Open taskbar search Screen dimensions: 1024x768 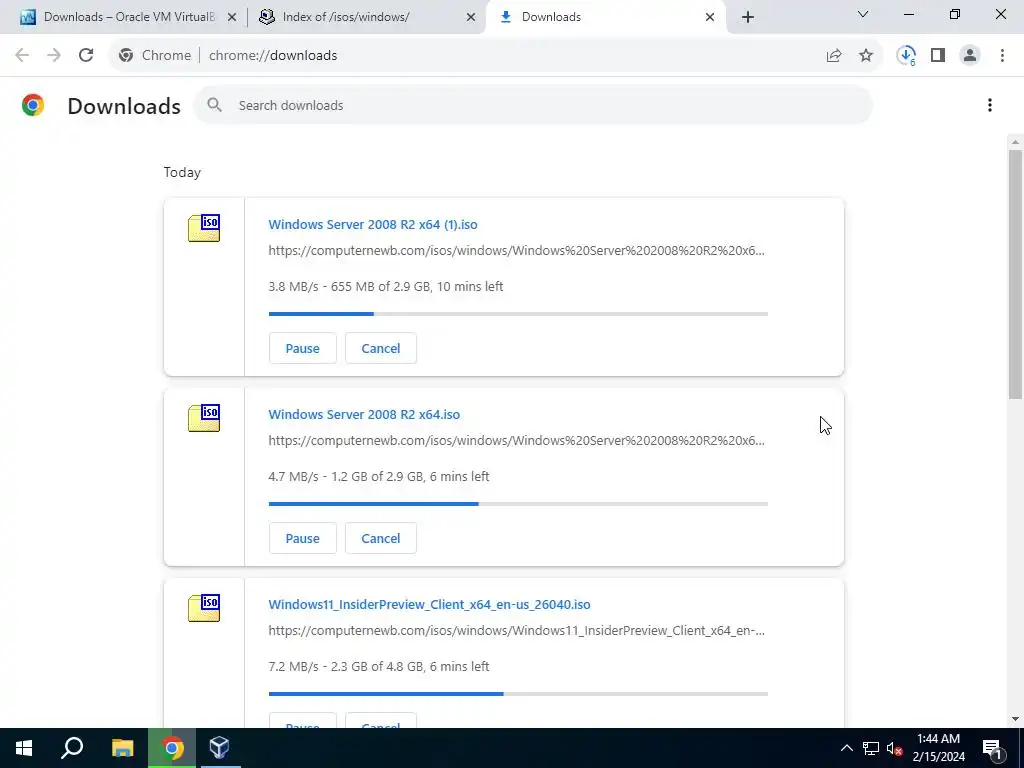72,748
